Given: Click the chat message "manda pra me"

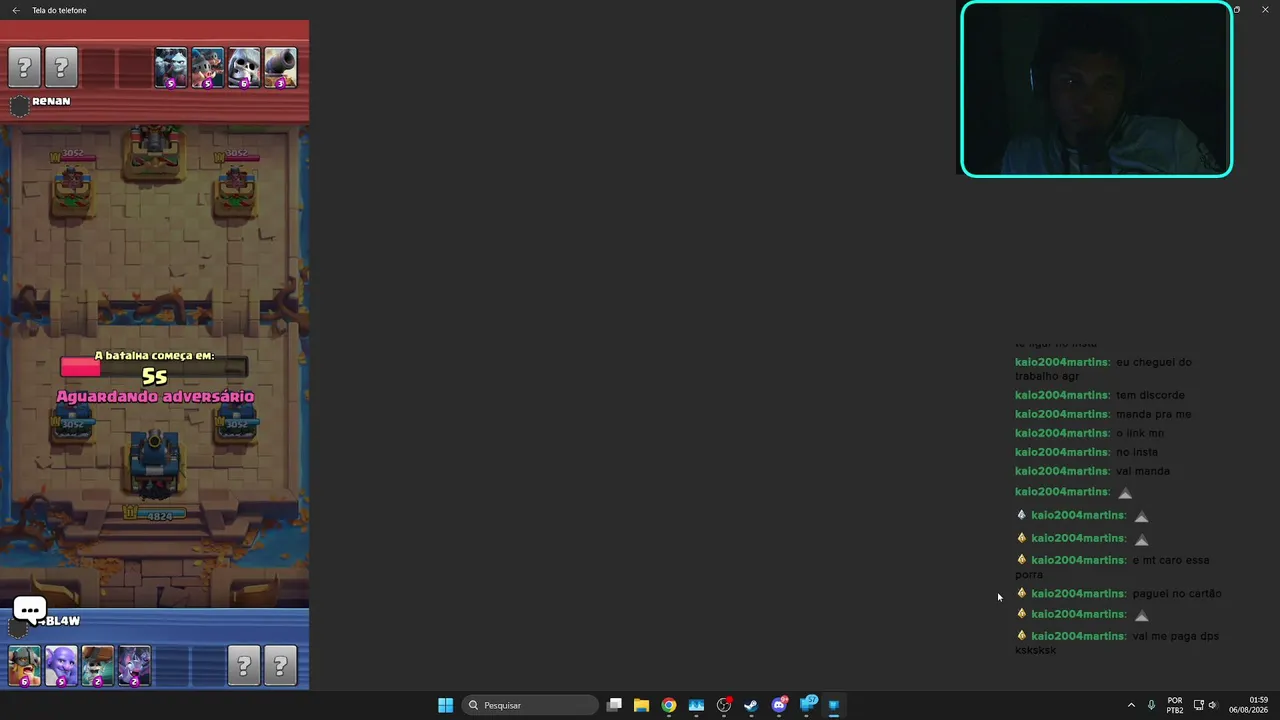Looking at the screenshot, I should 1153,414.
